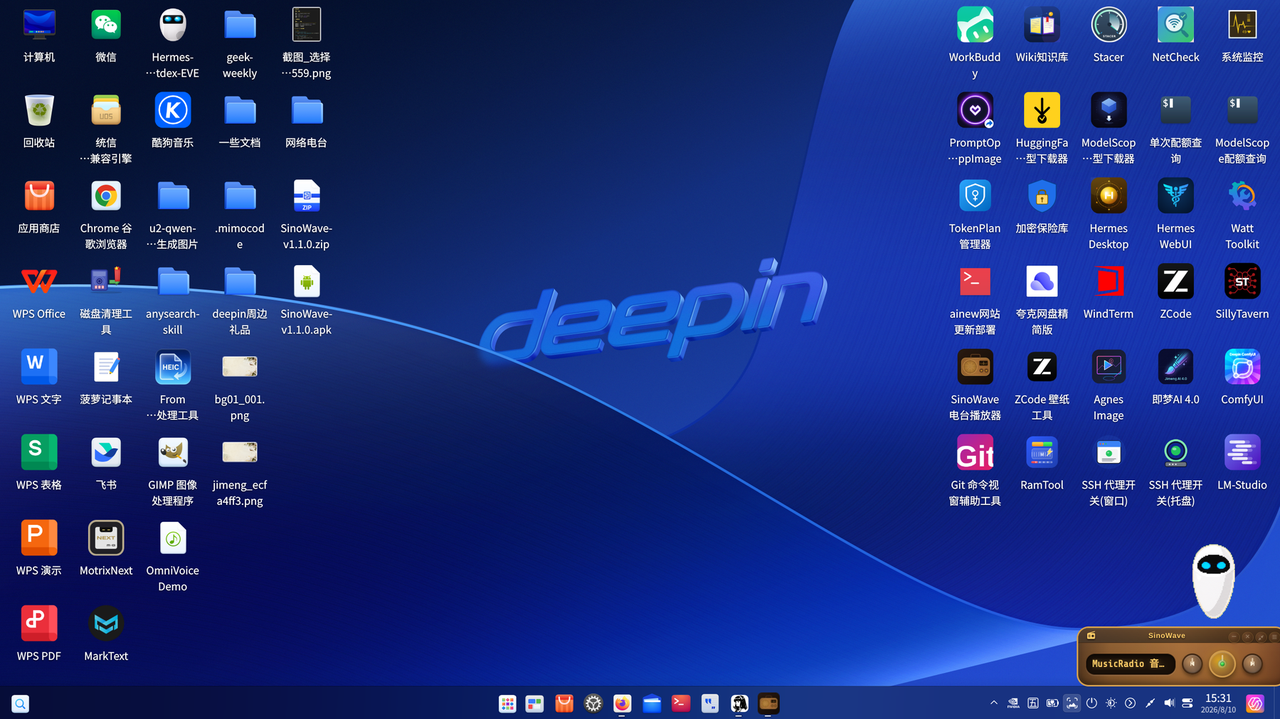Open the power button in the tray

[x=1092, y=704]
